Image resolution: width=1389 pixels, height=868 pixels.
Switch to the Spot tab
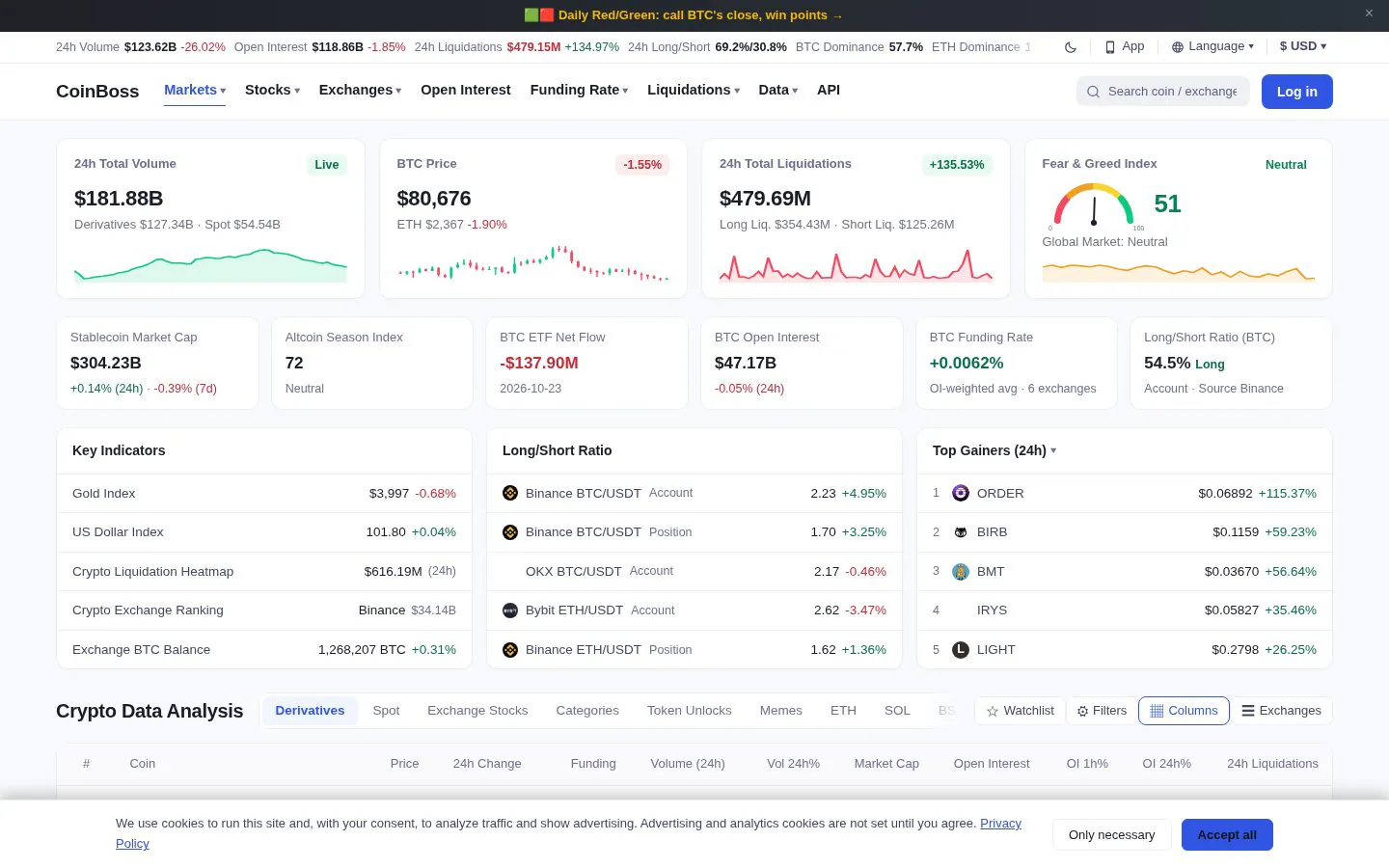(386, 711)
